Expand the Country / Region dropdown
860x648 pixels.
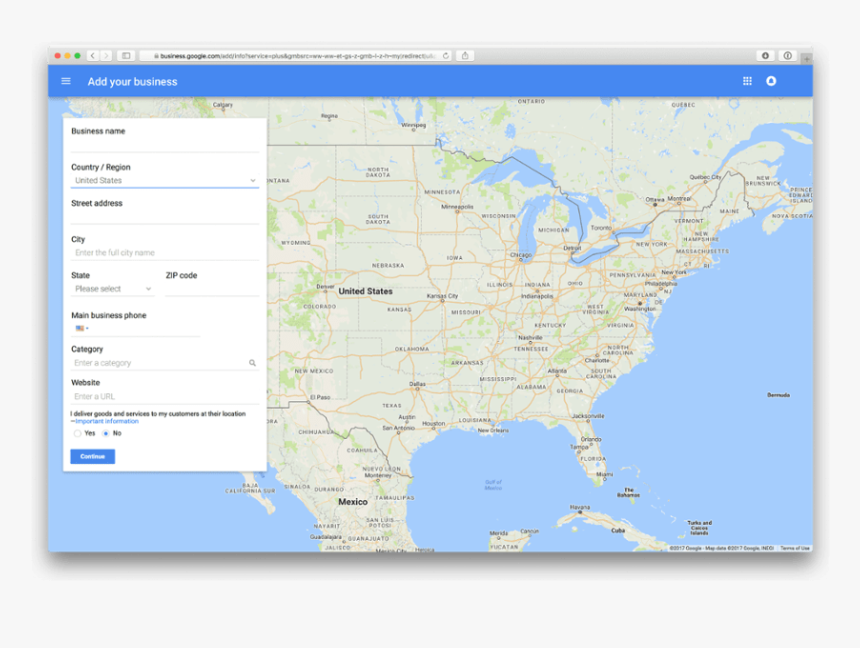pyautogui.click(x=165, y=181)
